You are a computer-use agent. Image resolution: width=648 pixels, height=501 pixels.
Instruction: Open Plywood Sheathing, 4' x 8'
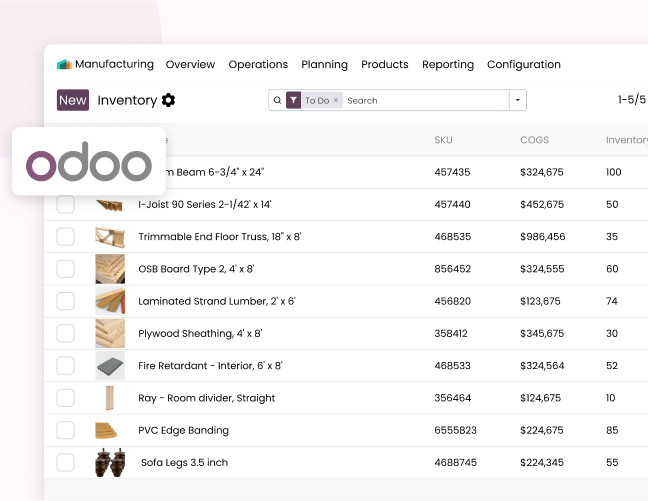pos(200,333)
